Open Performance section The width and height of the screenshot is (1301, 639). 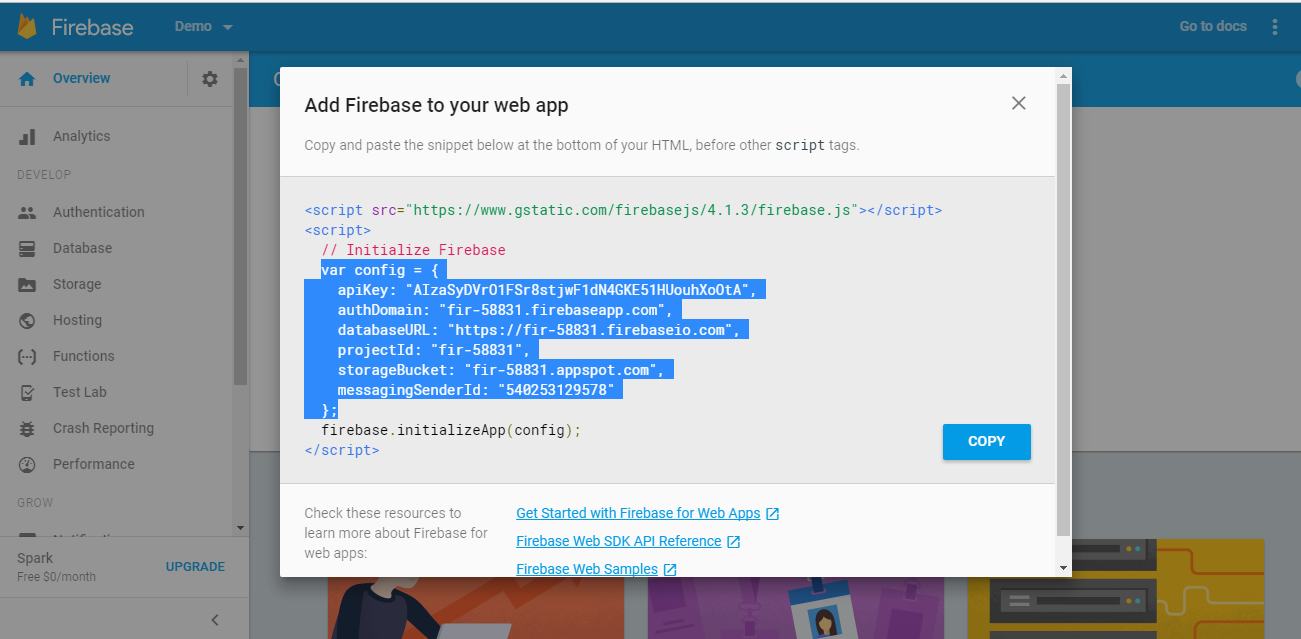[94, 465]
